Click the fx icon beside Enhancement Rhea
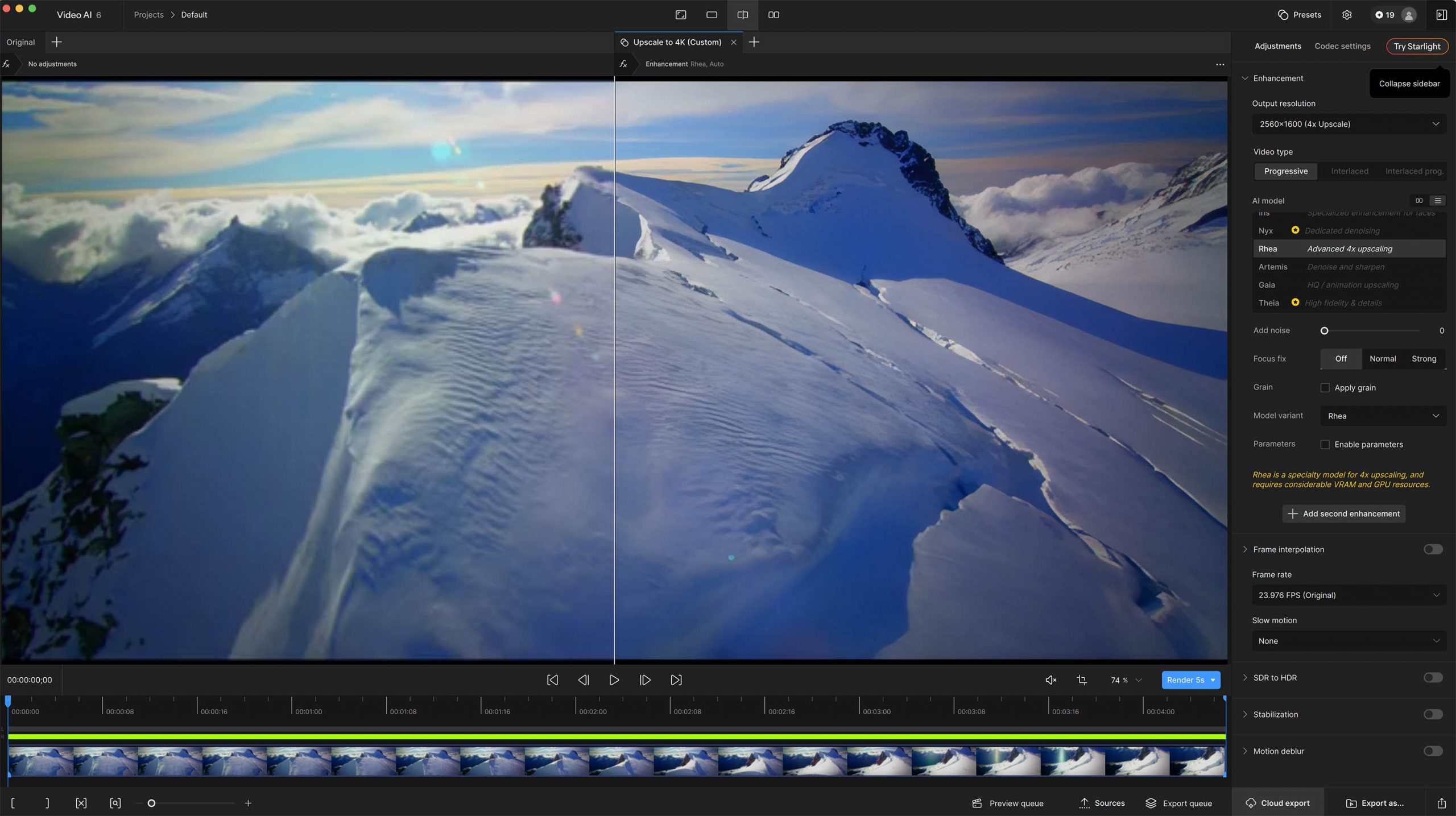1456x816 pixels. (623, 64)
